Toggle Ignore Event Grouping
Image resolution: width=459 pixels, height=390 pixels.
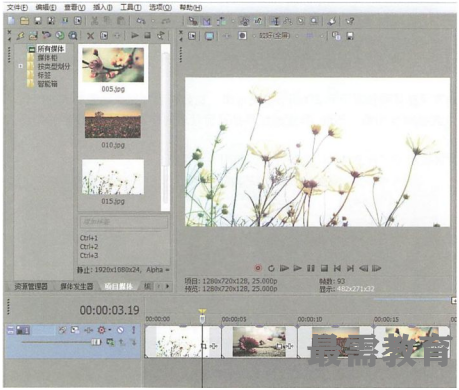point(258,21)
